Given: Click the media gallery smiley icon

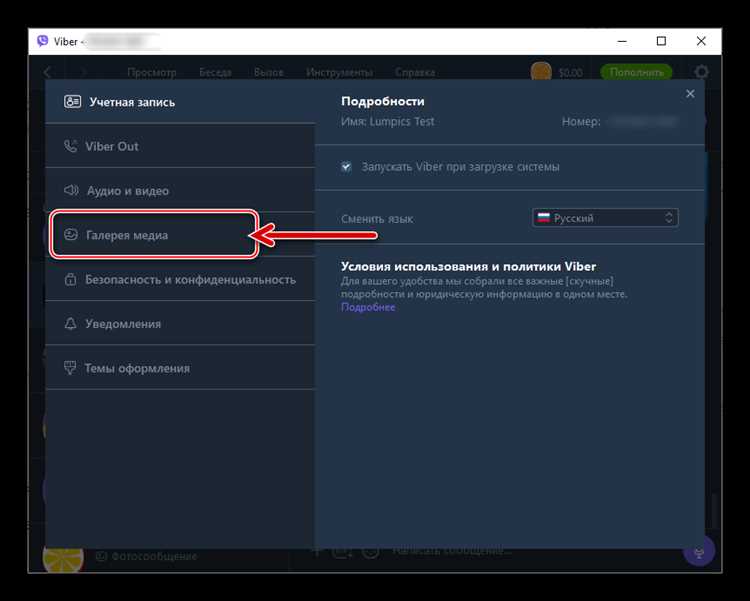Looking at the screenshot, I should coord(71,234).
